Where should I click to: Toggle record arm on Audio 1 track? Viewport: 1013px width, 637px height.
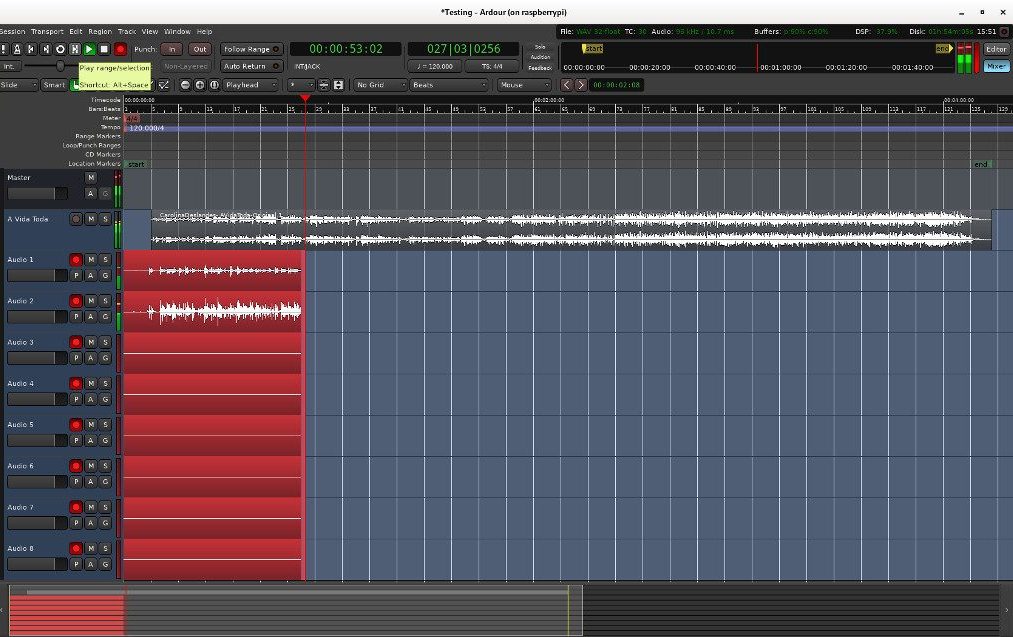coord(76,260)
